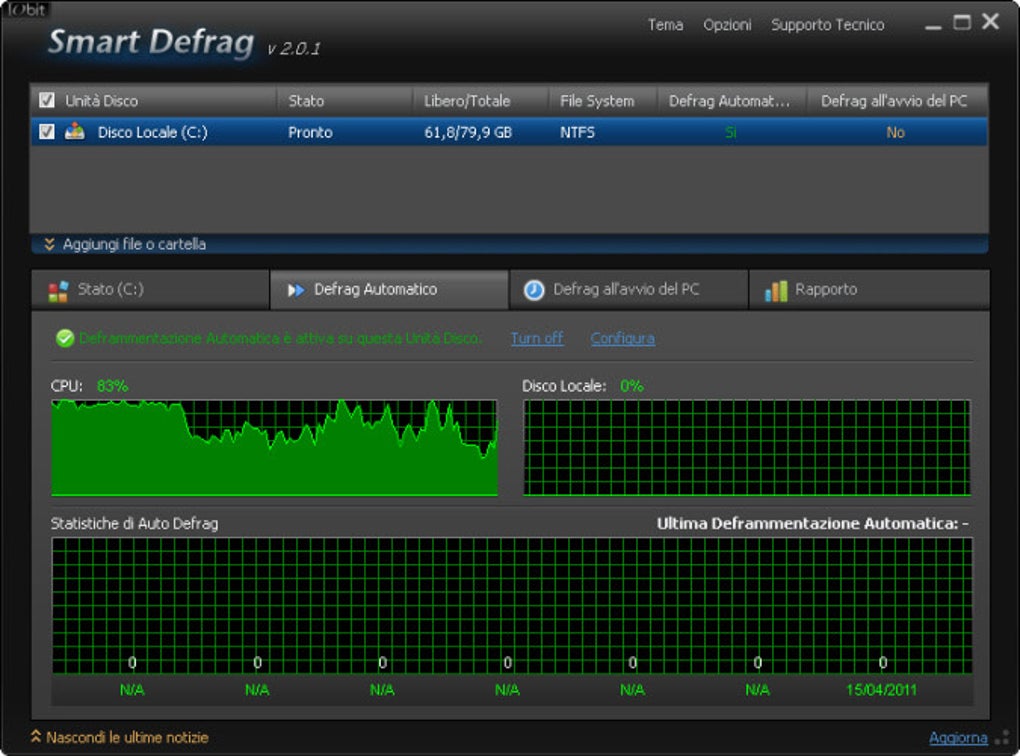Open Supporto Tecnico menu
The image size is (1020, 756).
(827, 25)
